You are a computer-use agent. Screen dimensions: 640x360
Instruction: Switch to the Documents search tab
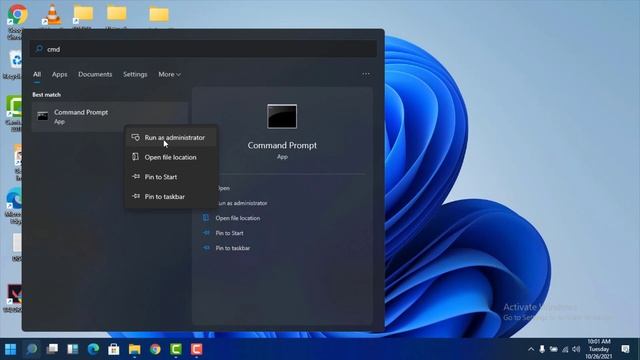95,74
